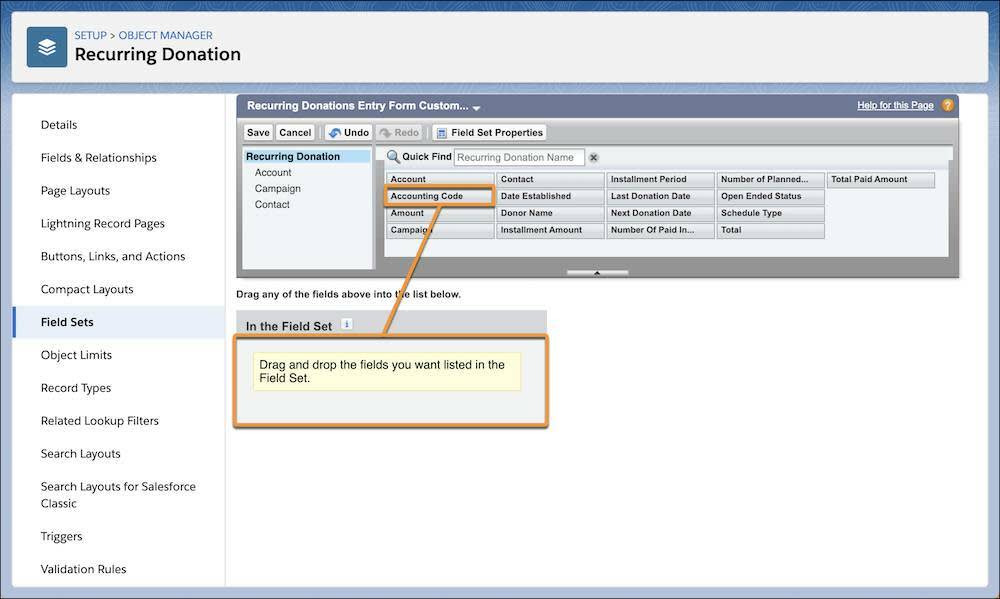Open Triggers in sidebar
The width and height of the screenshot is (1000, 599).
61,536
